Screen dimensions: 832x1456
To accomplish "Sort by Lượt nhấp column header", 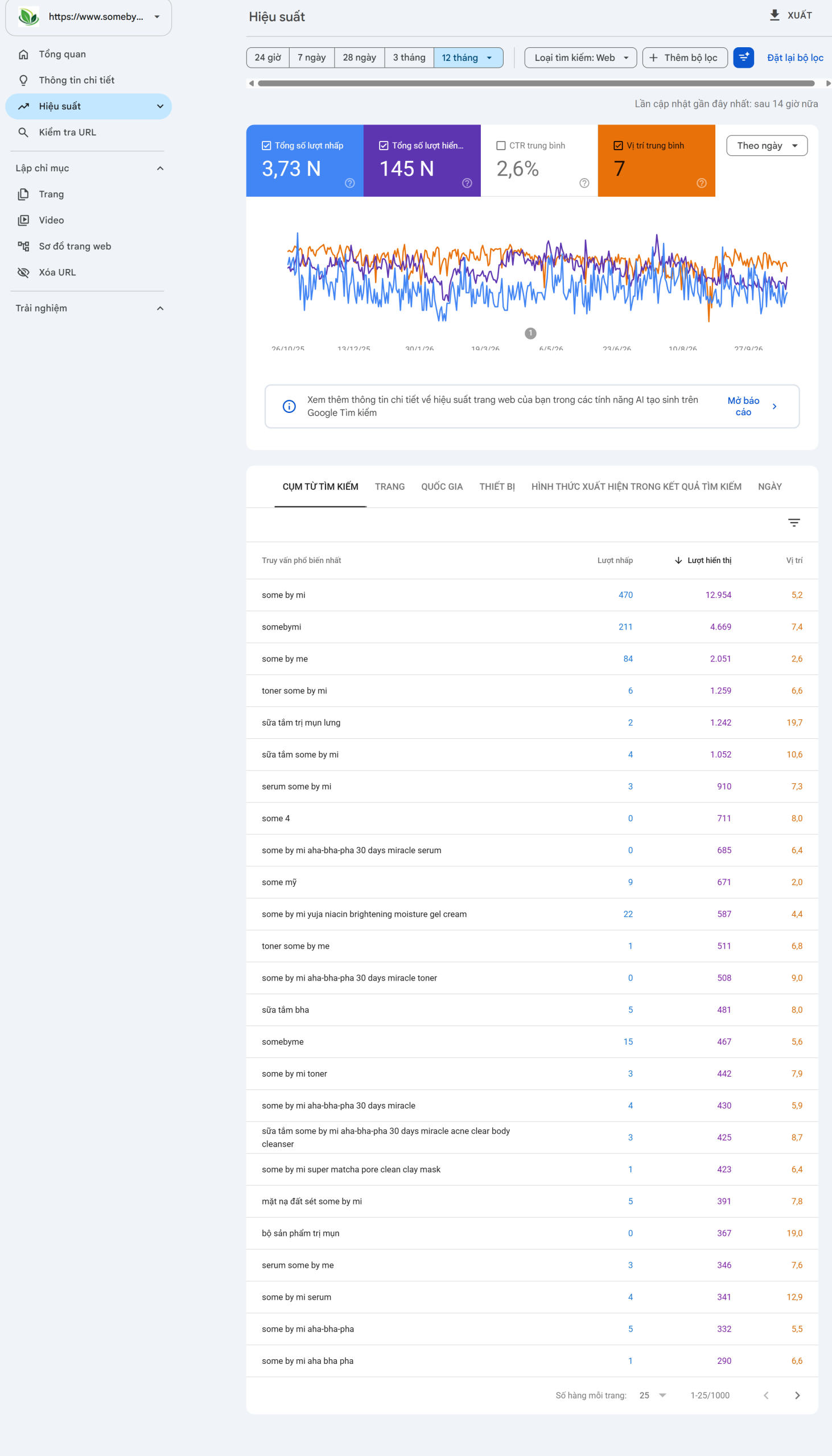I will 615,561.
